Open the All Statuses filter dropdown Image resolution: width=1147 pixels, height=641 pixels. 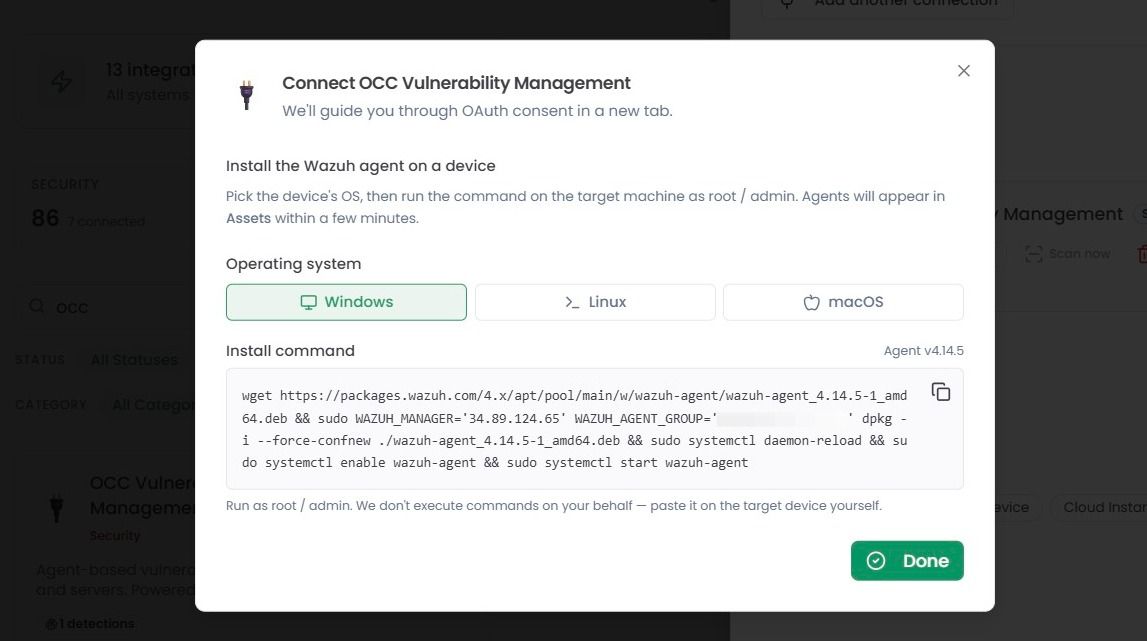(x=135, y=360)
